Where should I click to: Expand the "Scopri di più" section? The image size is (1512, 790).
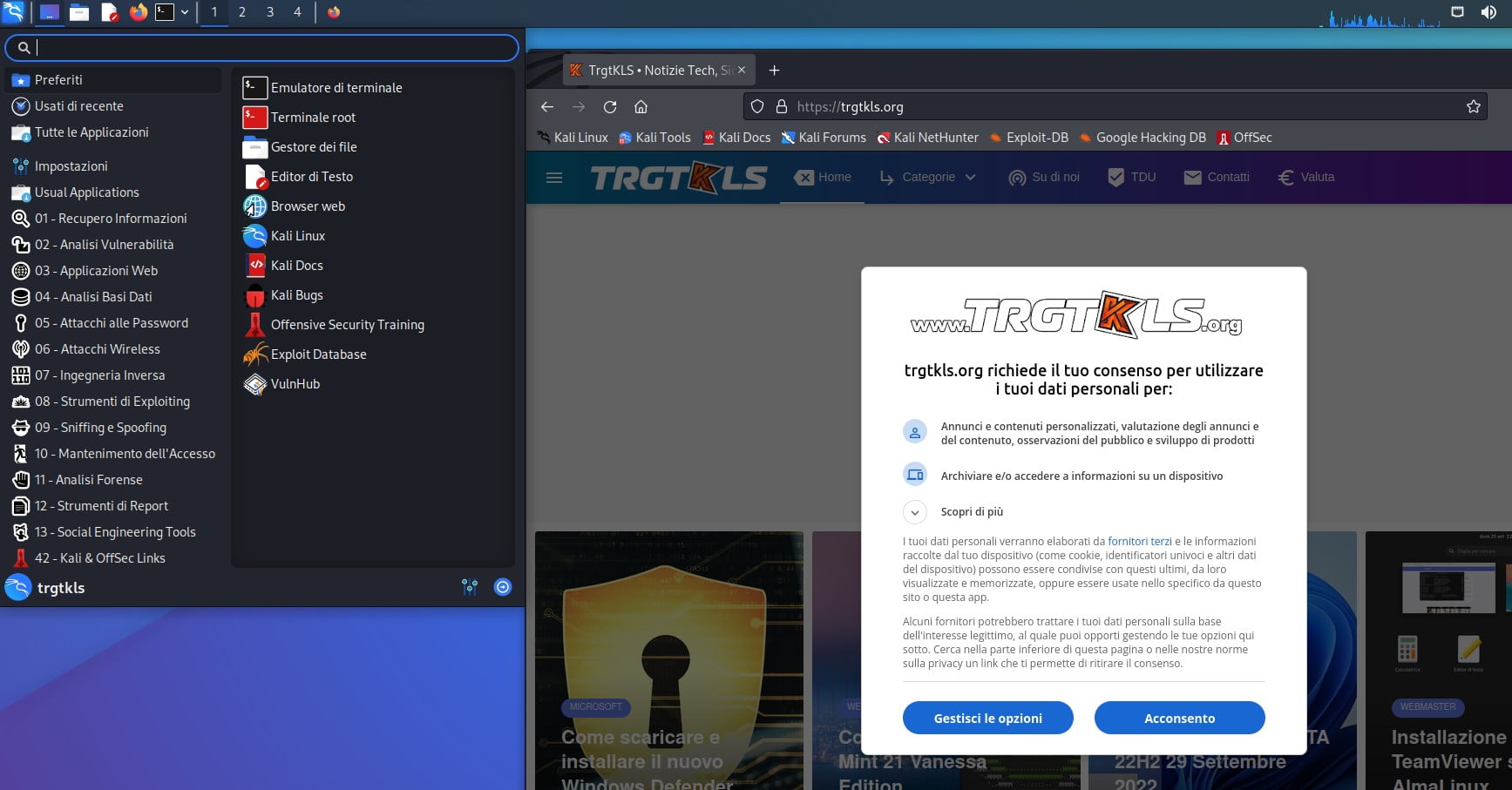914,512
